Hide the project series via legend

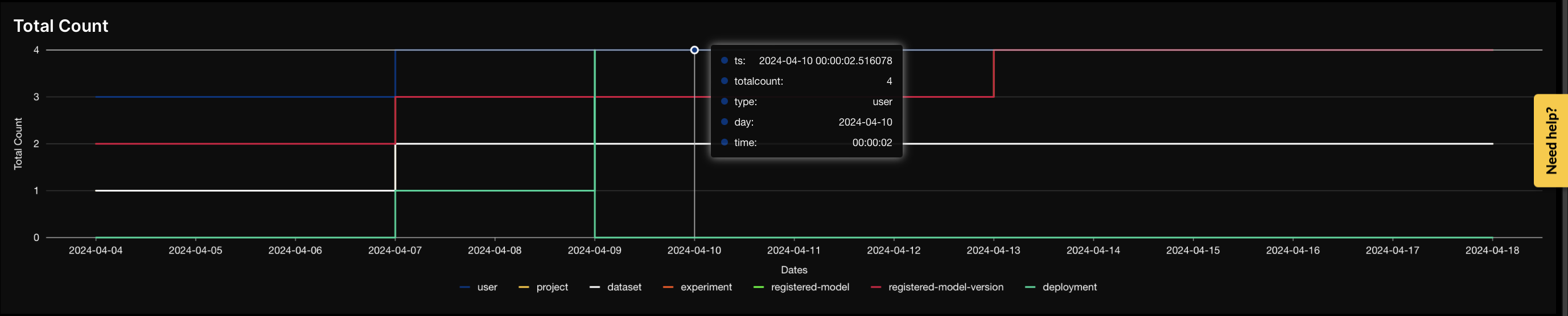(544, 287)
